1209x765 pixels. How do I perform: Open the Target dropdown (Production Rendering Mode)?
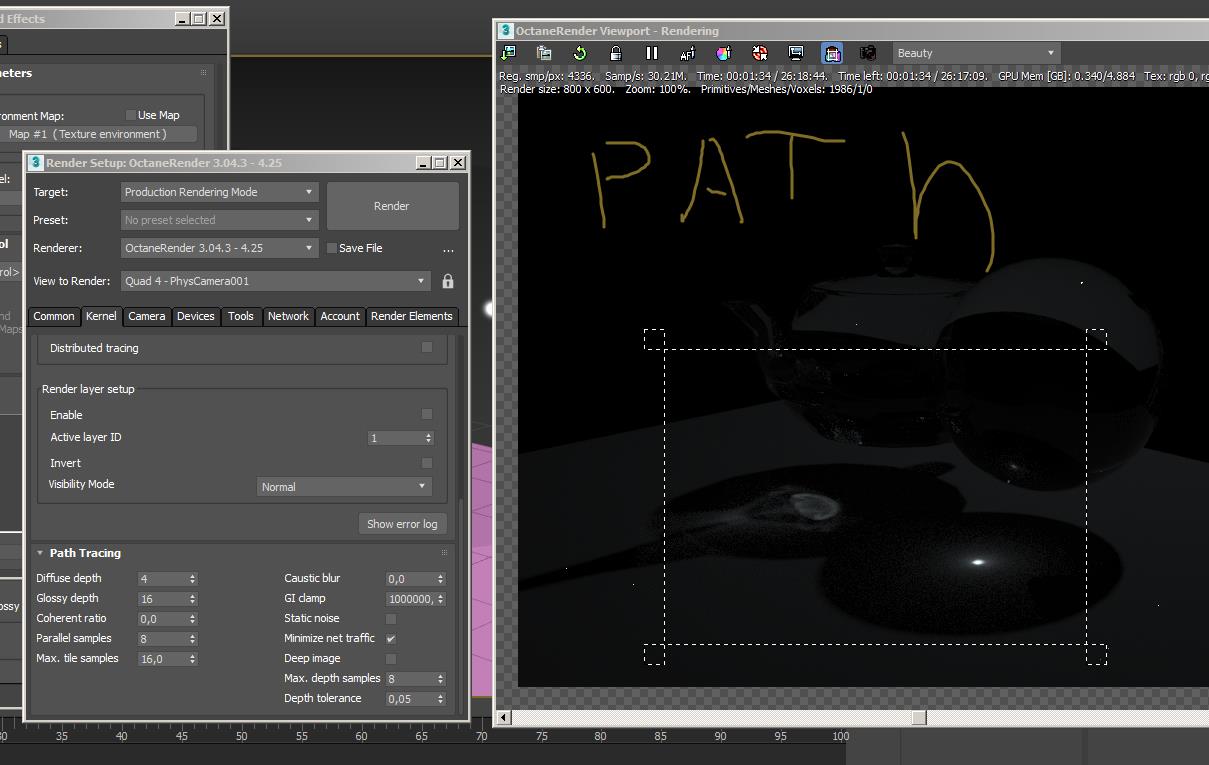220,192
